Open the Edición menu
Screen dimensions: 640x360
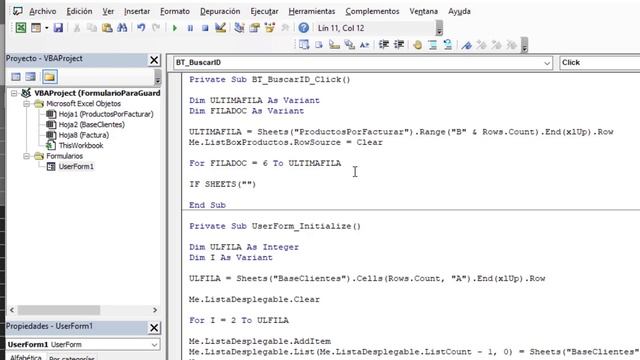click(79, 11)
